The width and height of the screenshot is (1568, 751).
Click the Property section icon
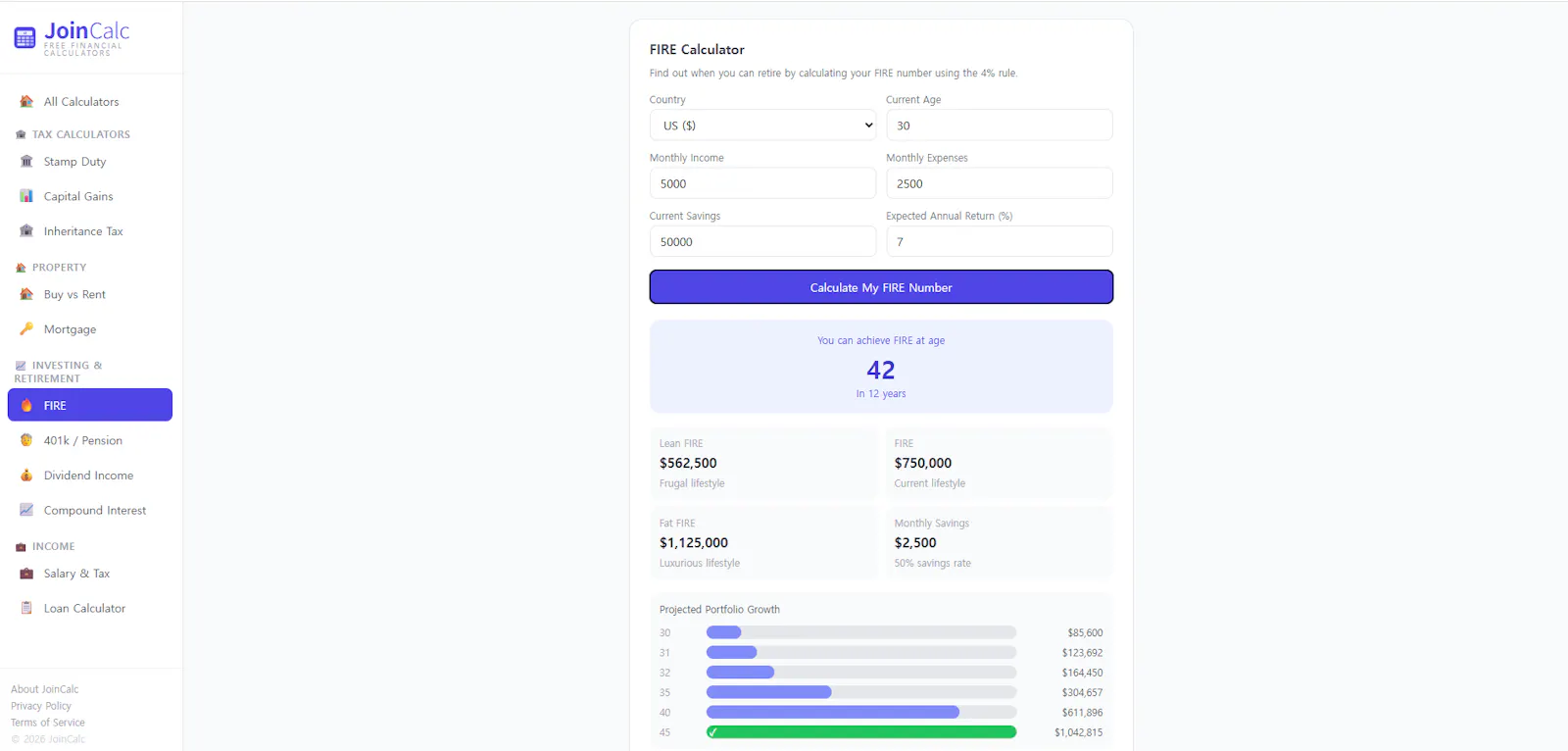[x=21, y=268]
